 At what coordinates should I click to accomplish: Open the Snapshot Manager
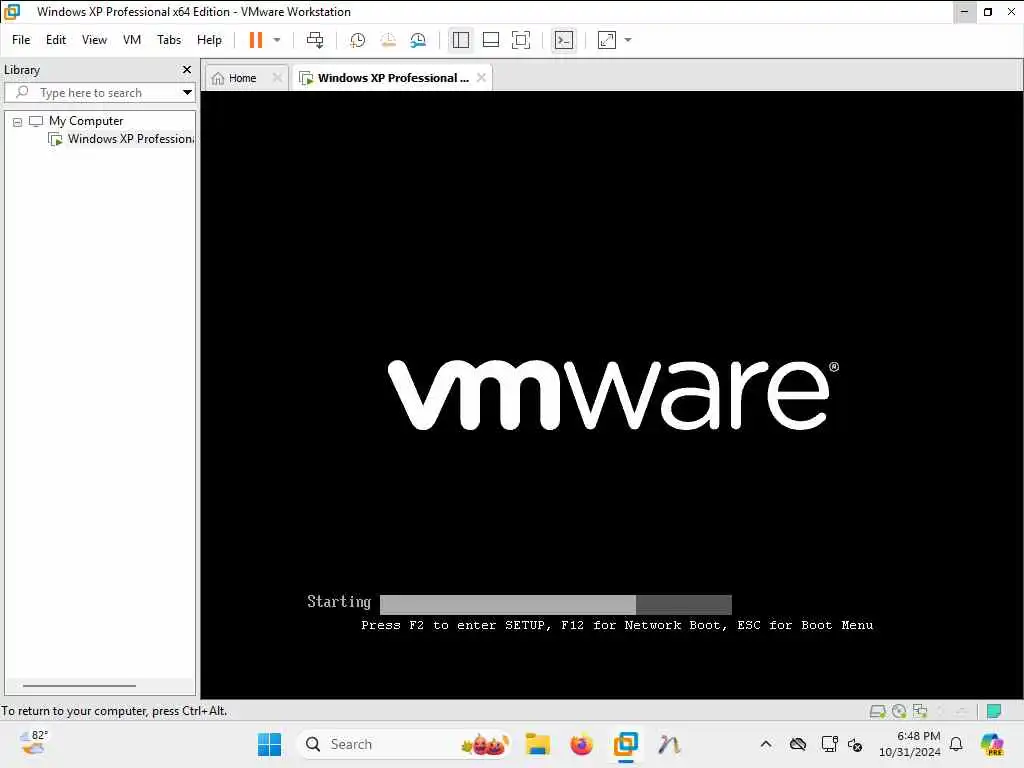click(418, 40)
